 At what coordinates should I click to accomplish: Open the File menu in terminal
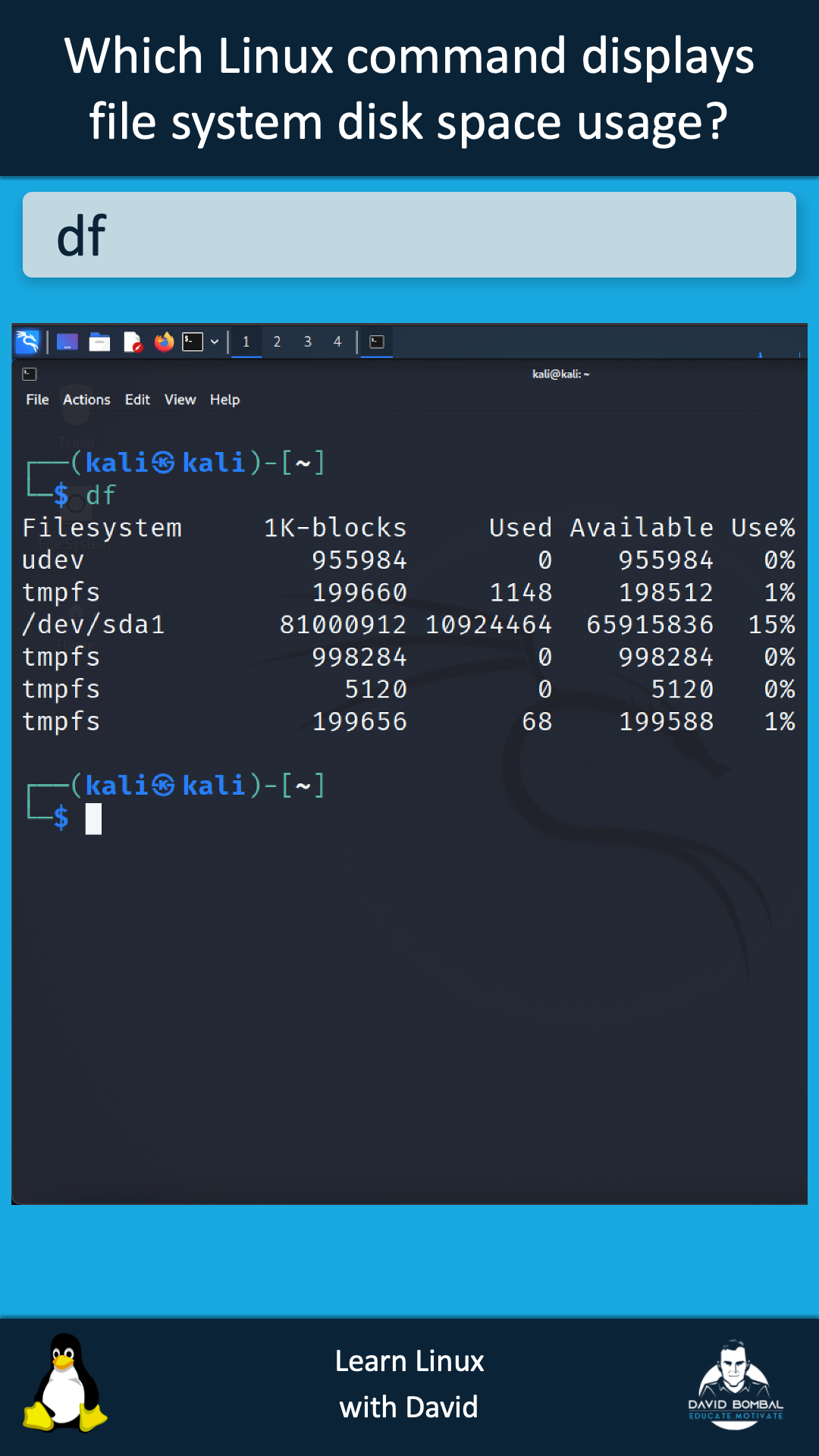[x=37, y=400]
